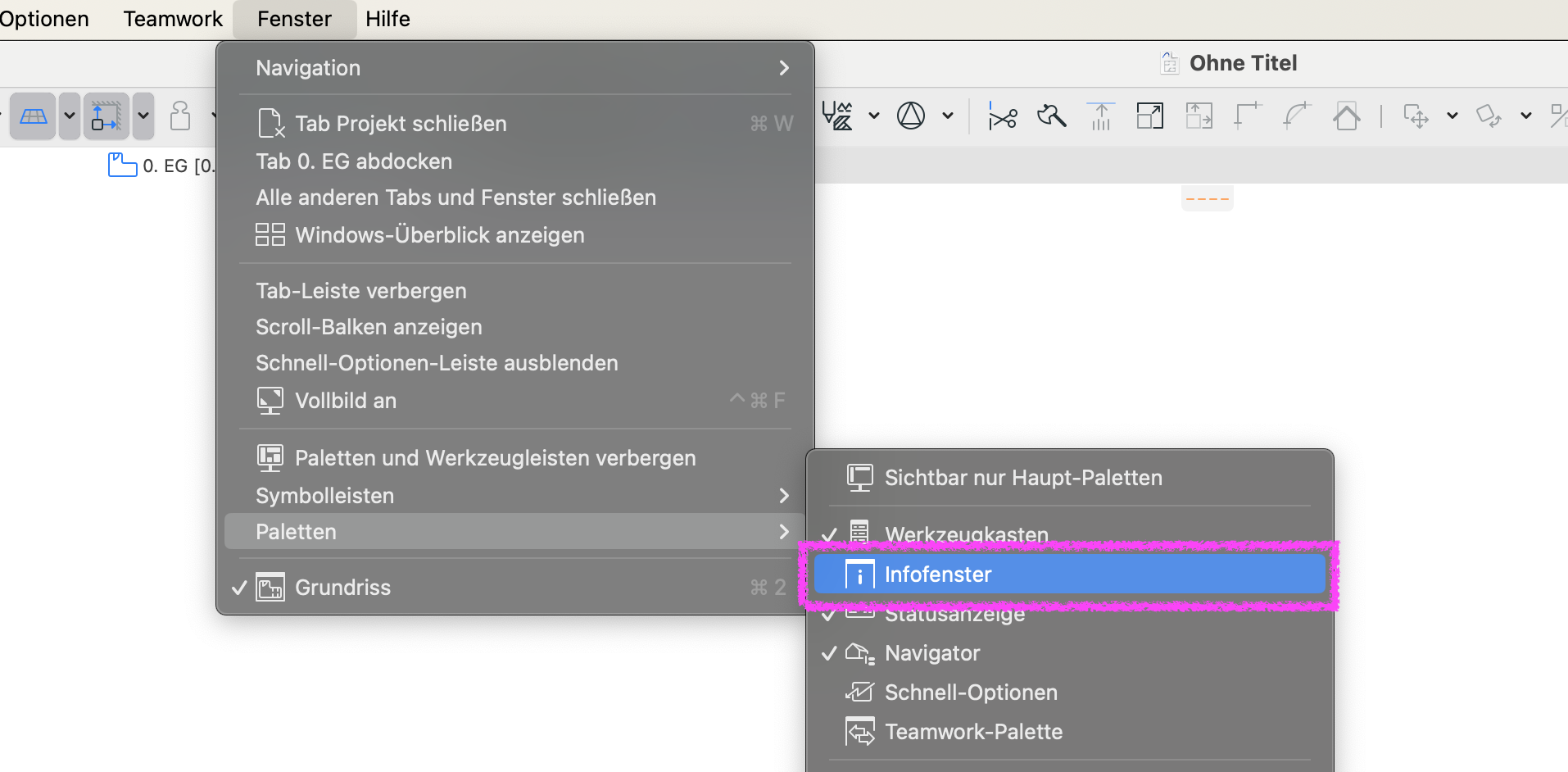This screenshot has height=772, width=1568.
Task: Toggle the Statusanzeige palette
Action: [x=1070, y=614]
